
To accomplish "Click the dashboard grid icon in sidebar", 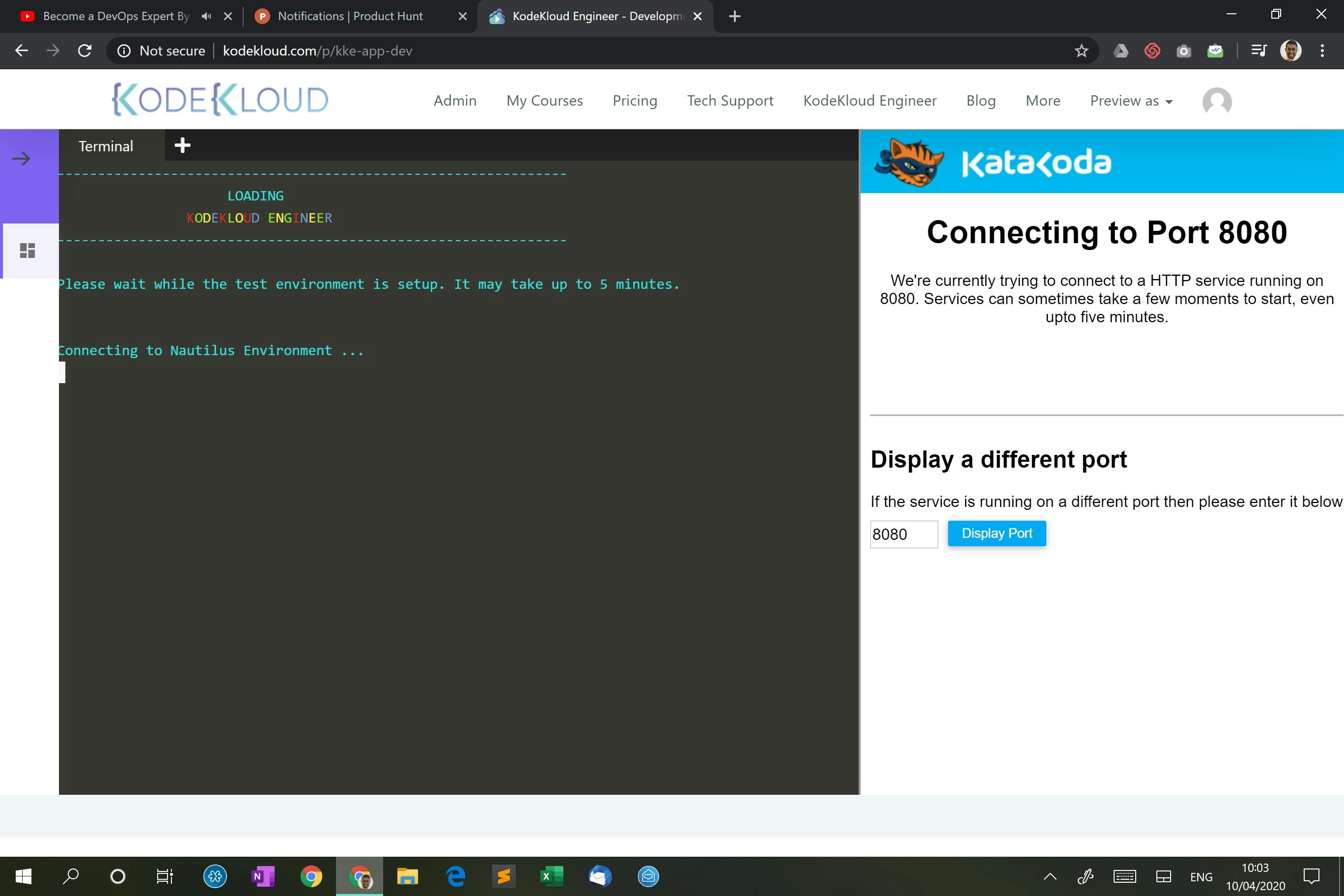I will [x=28, y=251].
